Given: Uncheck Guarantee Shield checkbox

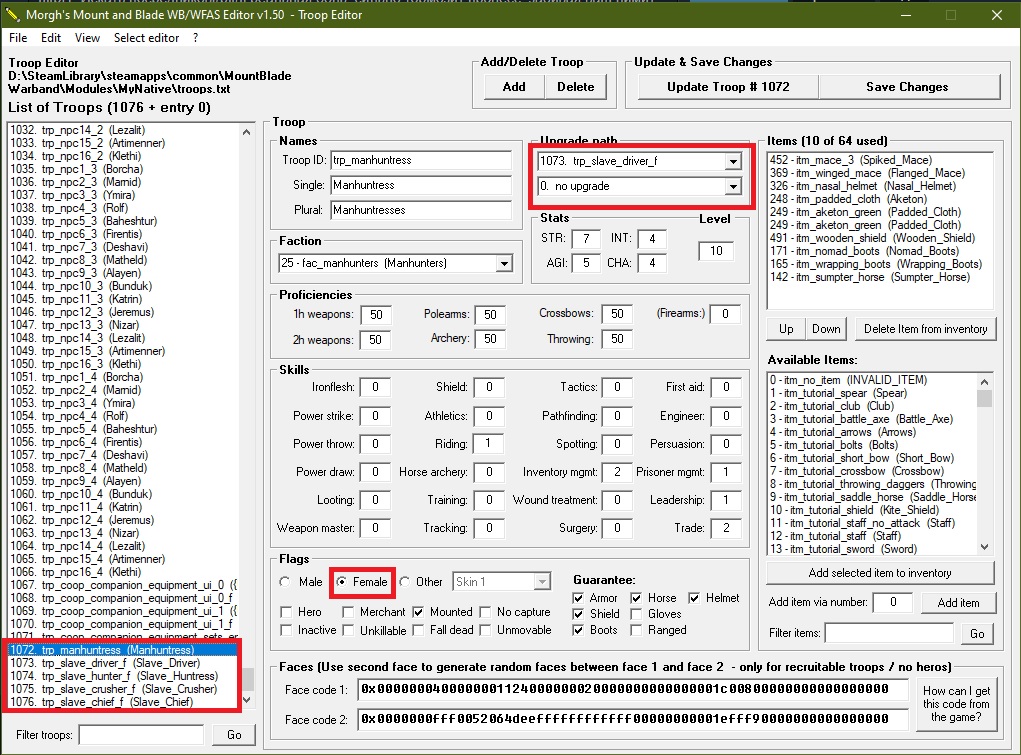Looking at the screenshot, I should coord(578,614).
